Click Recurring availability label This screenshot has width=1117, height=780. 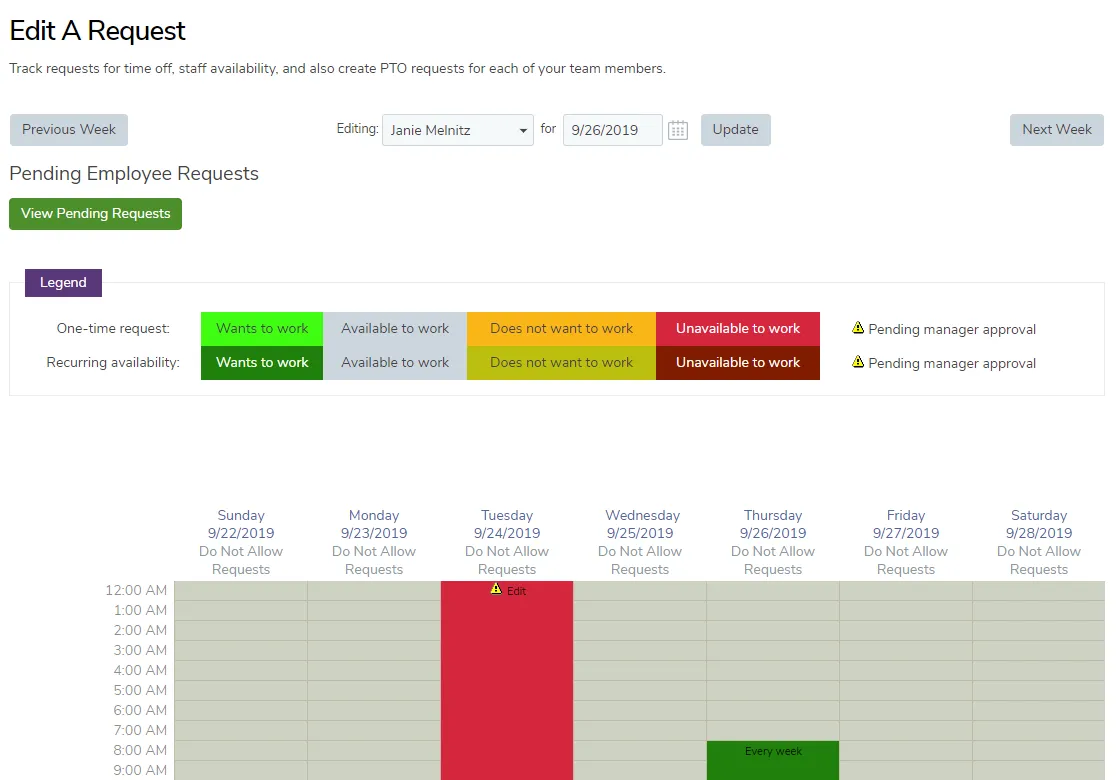pyautogui.click(x=113, y=363)
